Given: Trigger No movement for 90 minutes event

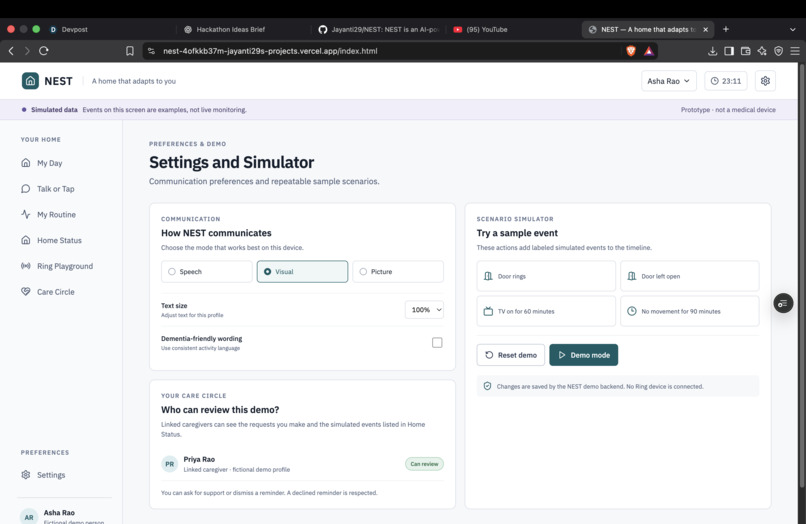Looking at the screenshot, I should pos(689,311).
